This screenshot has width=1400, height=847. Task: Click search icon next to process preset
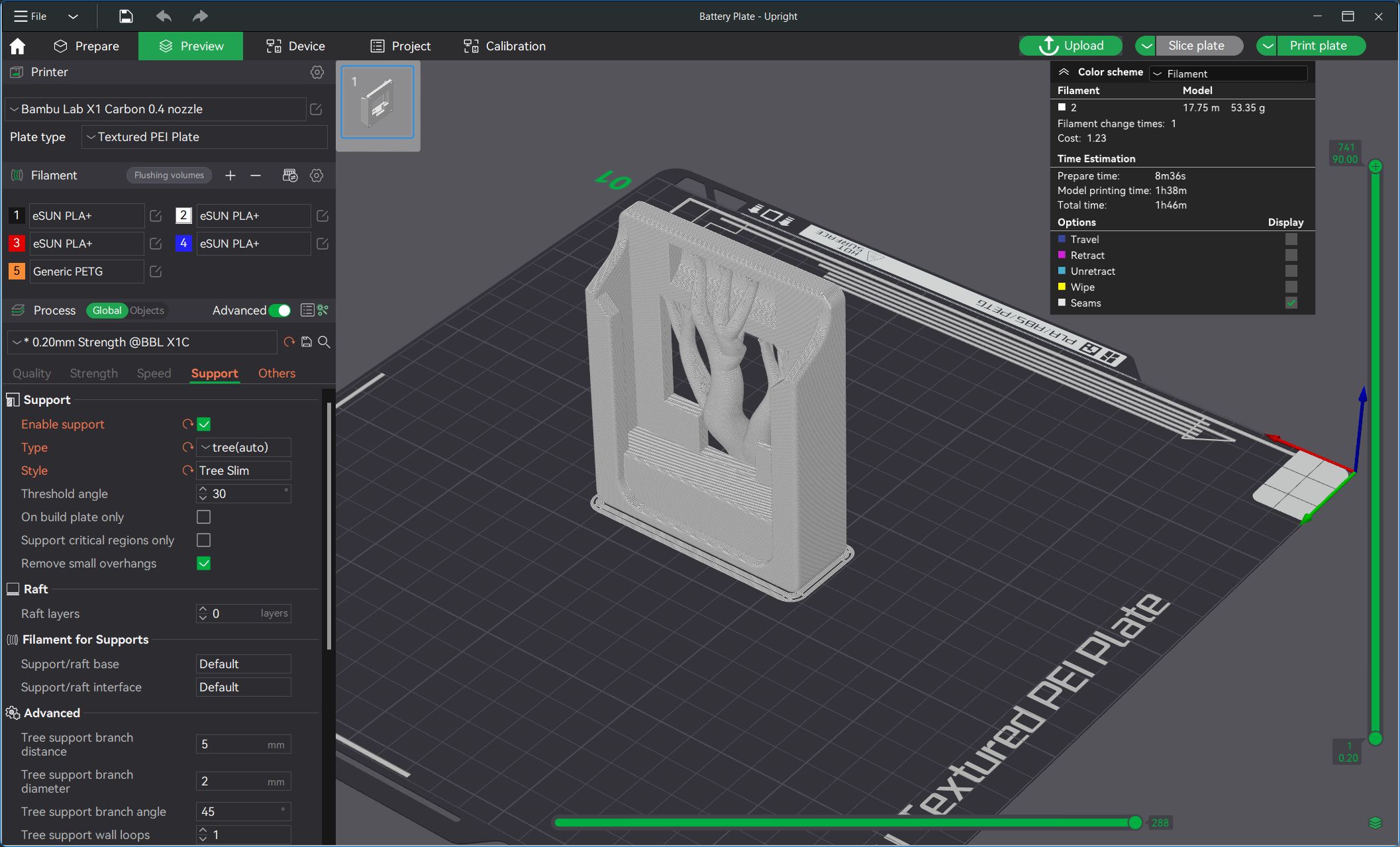pos(325,342)
